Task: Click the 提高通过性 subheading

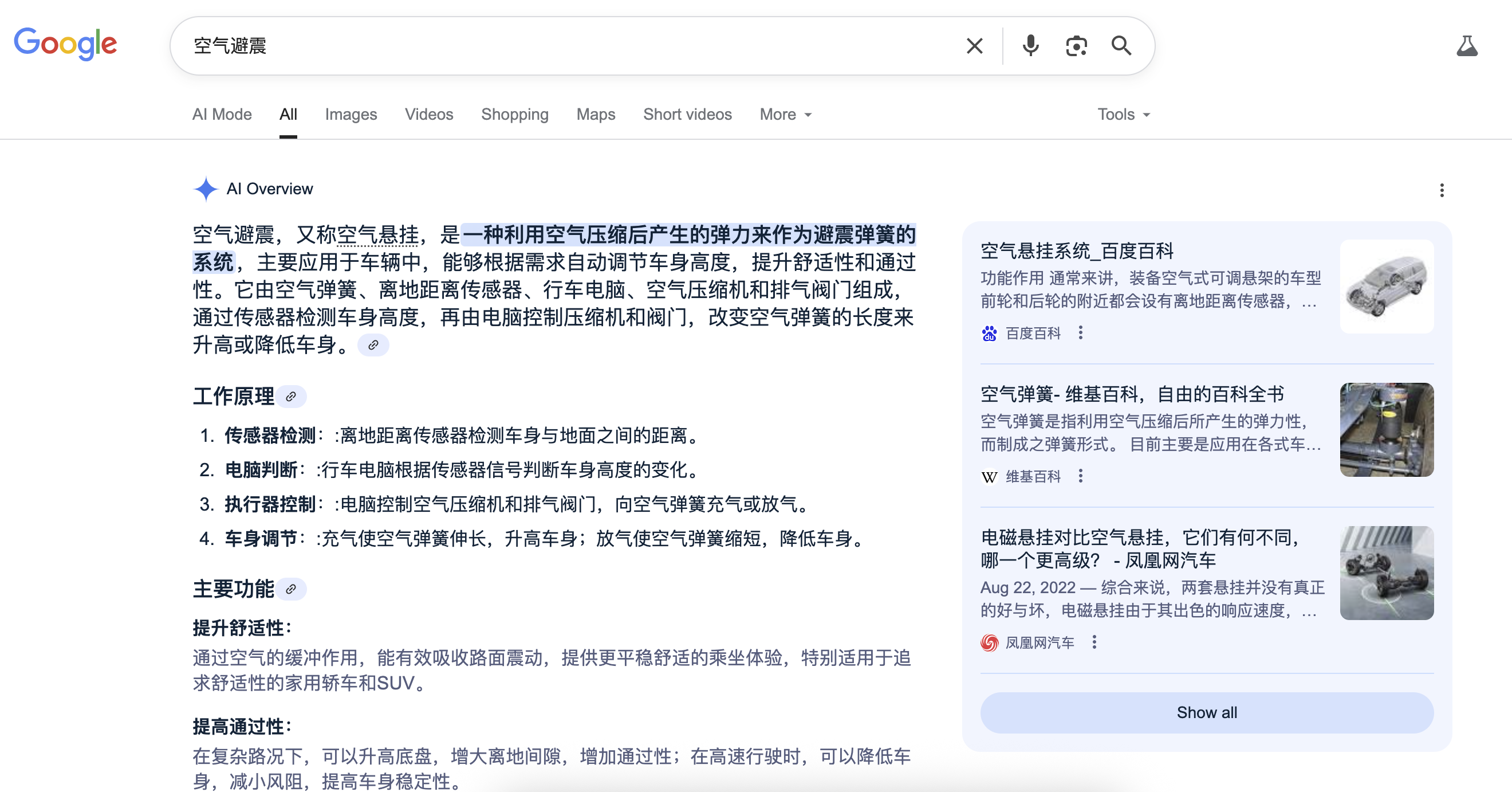Action: click(242, 727)
